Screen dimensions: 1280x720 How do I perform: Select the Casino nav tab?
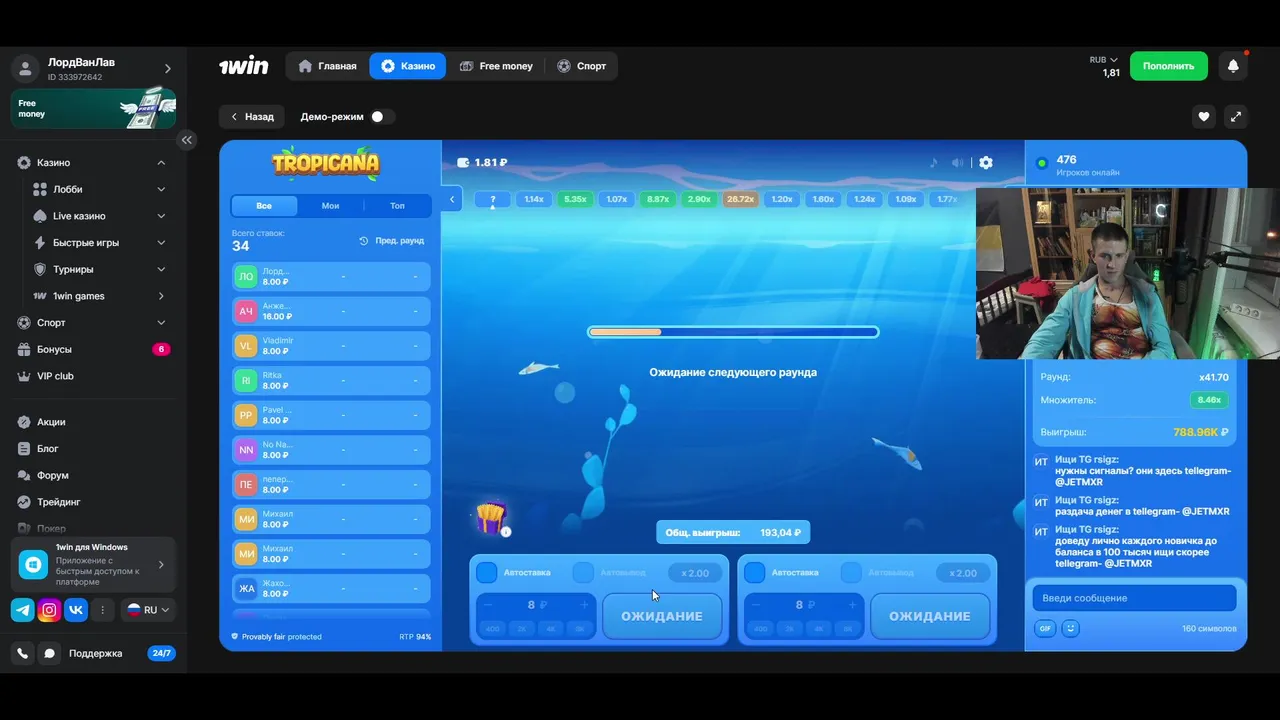[x=408, y=66]
